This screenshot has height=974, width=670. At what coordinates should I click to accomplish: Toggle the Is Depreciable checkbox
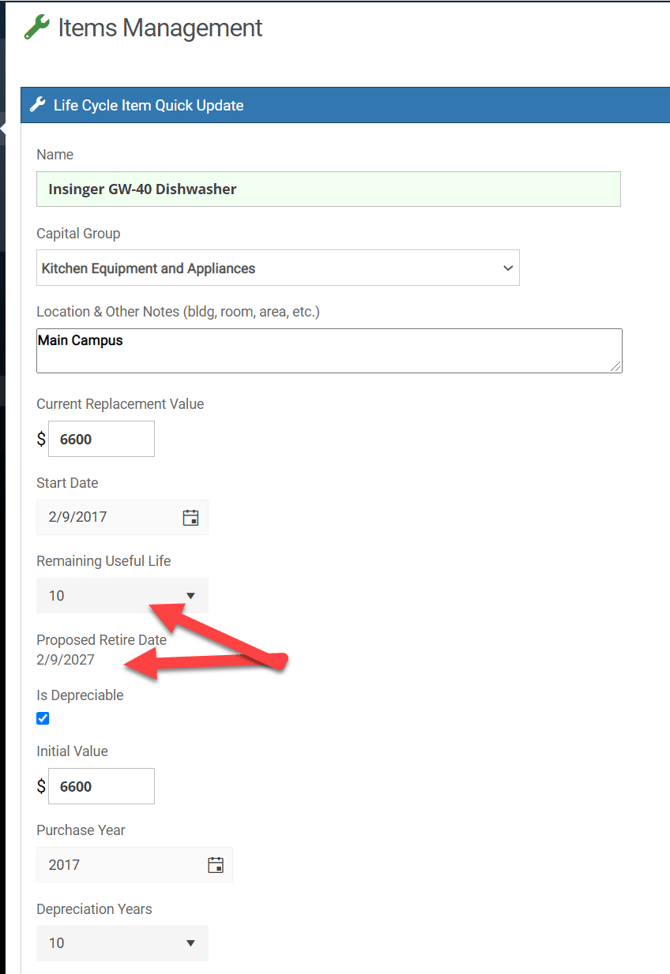click(43, 718)
